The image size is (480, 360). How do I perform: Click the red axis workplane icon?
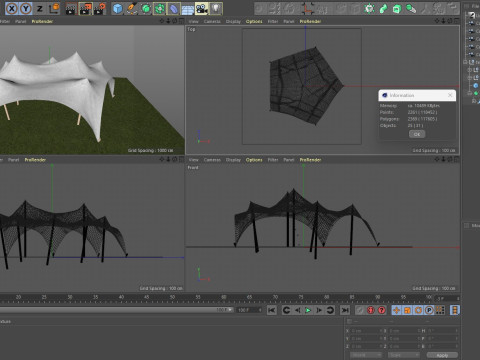[x=307, y=9]
